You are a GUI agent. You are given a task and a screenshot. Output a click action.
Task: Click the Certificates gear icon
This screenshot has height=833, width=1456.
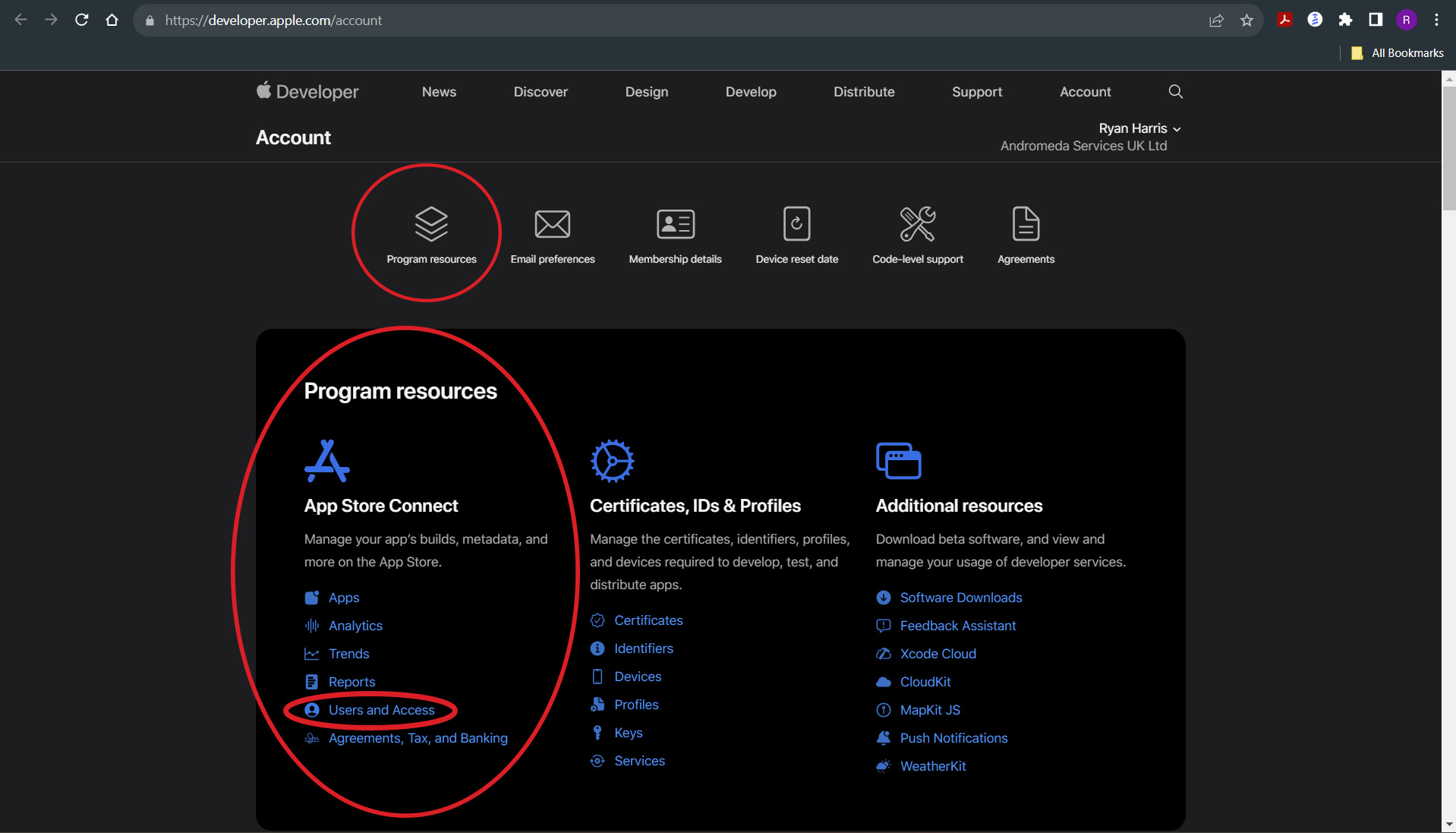coord(613,461)
